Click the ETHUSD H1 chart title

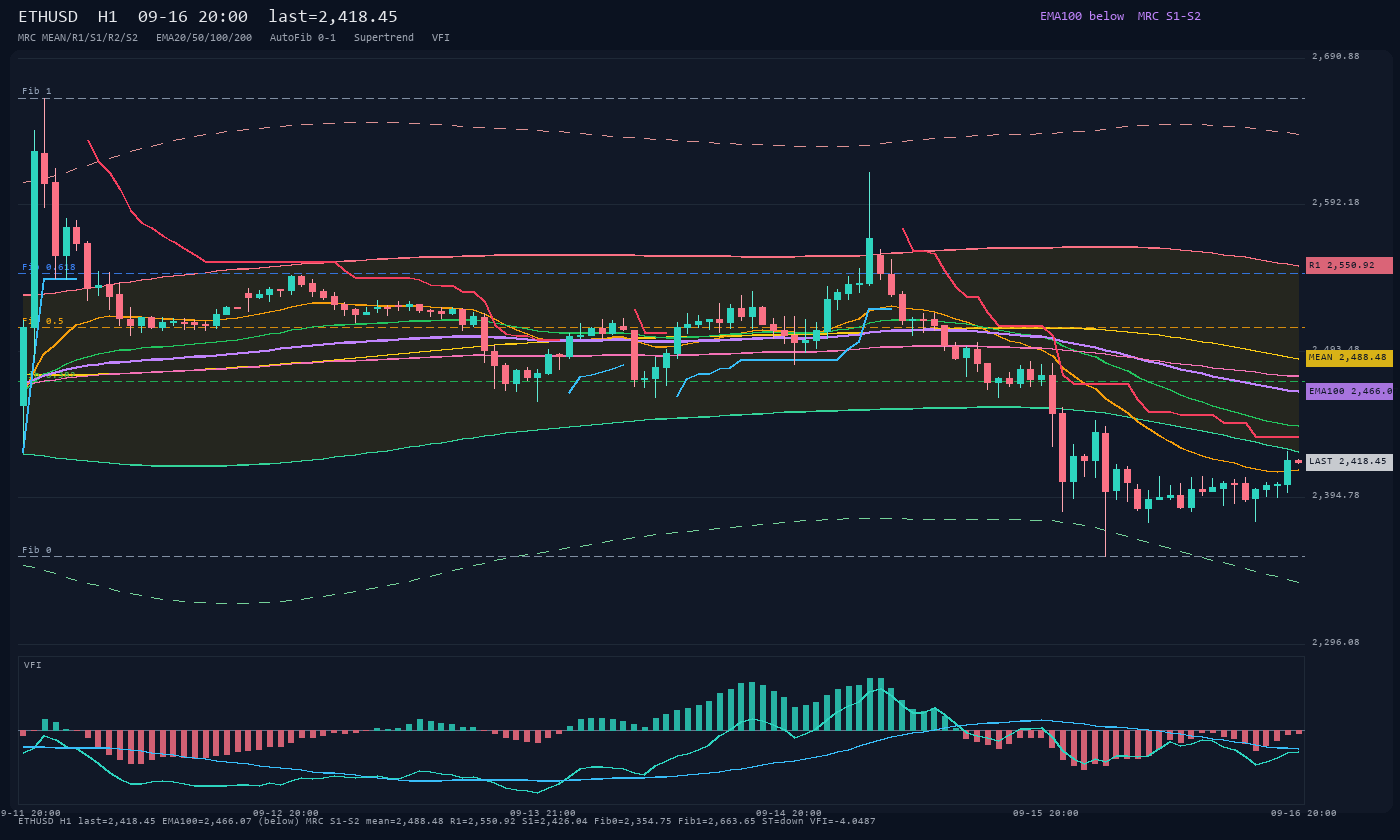[x=68, y=16]
